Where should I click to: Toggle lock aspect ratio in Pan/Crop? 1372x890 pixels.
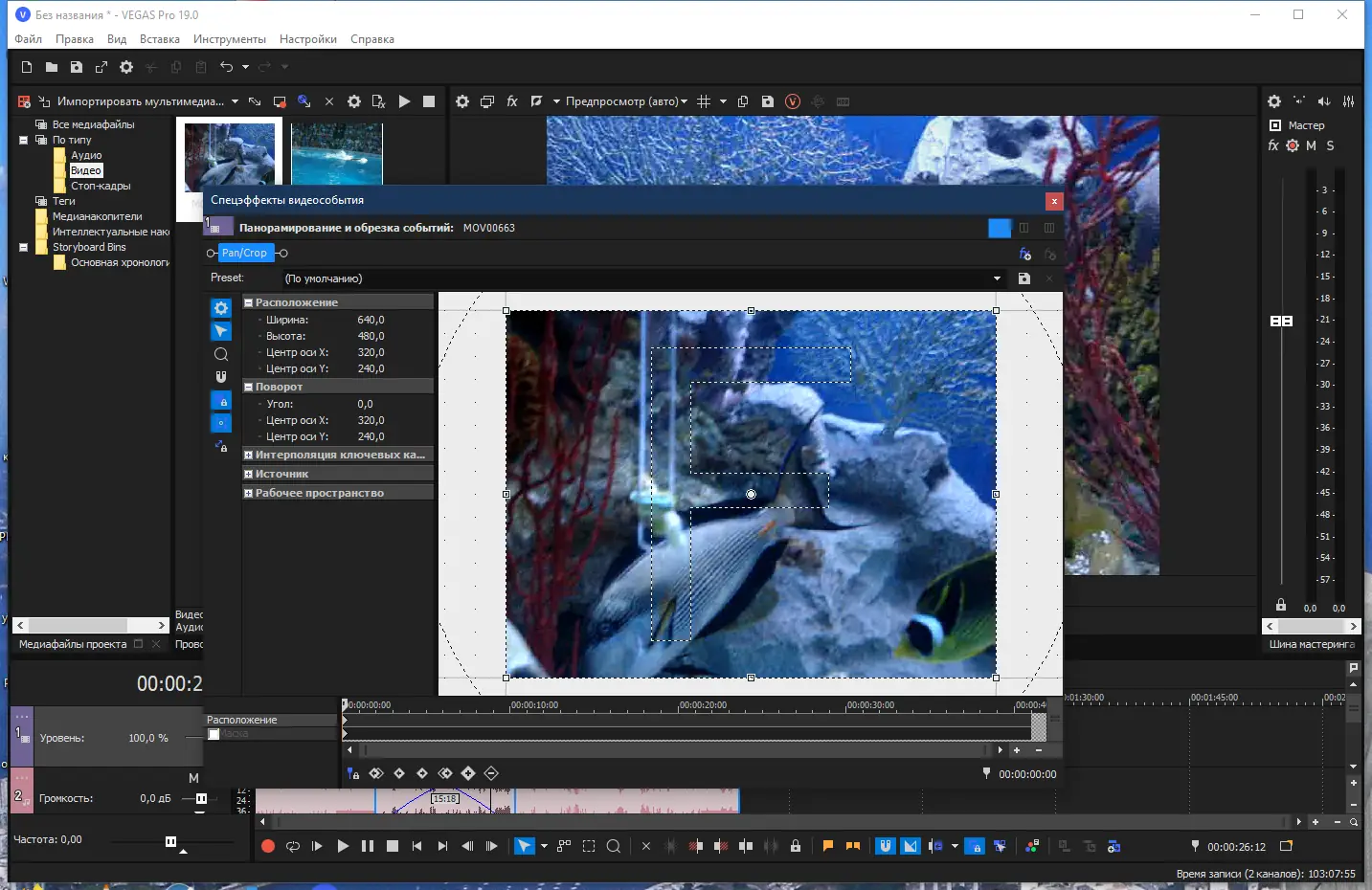(221, 401)
